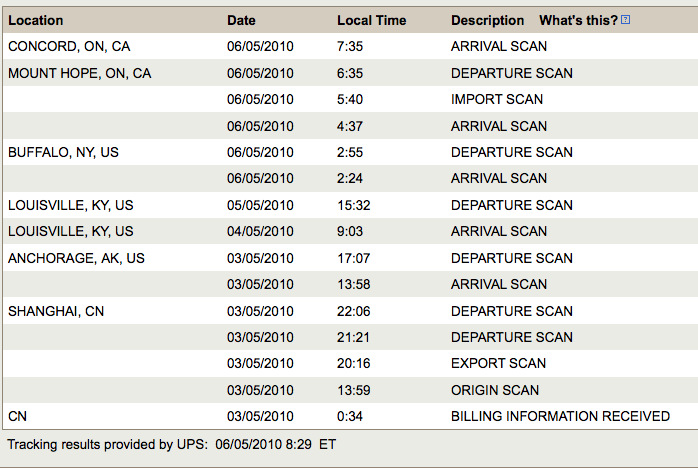Click the Description column header
Viewport: 698px width, 469px height.
coord(487,20)
